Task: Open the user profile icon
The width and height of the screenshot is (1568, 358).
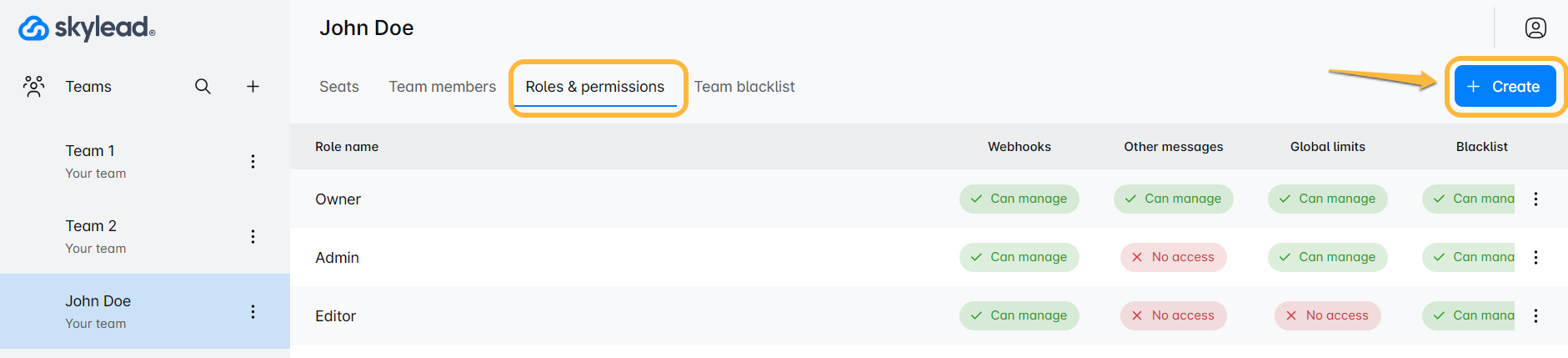Action: 1535,28
